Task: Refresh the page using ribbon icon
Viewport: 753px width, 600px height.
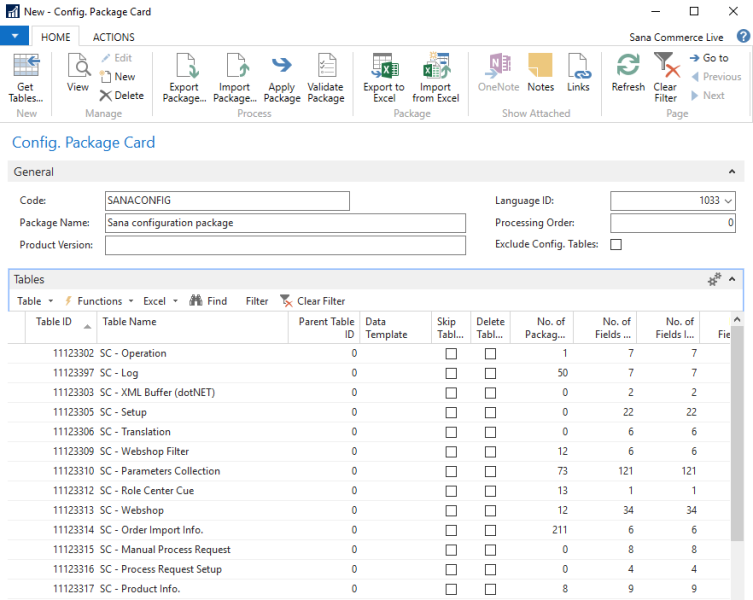Action: tap(628, 73)
